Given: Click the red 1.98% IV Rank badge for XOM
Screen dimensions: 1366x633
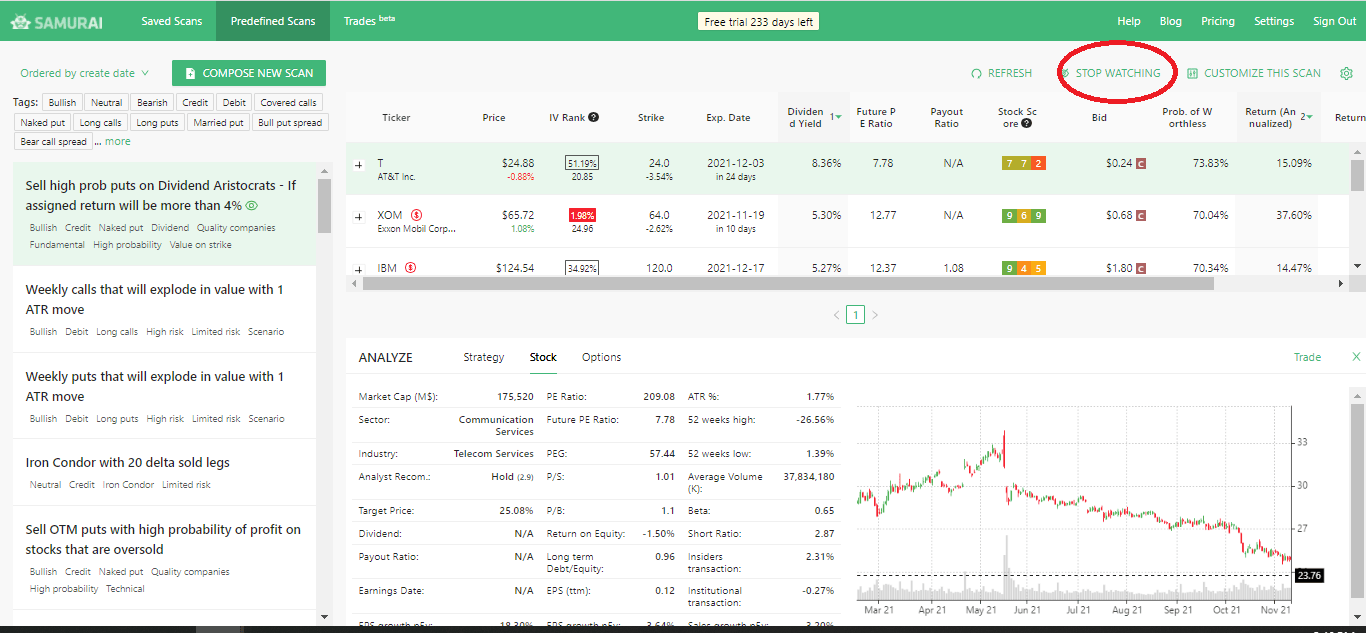Looking at the screenshot, I should (x=581, y=215).
